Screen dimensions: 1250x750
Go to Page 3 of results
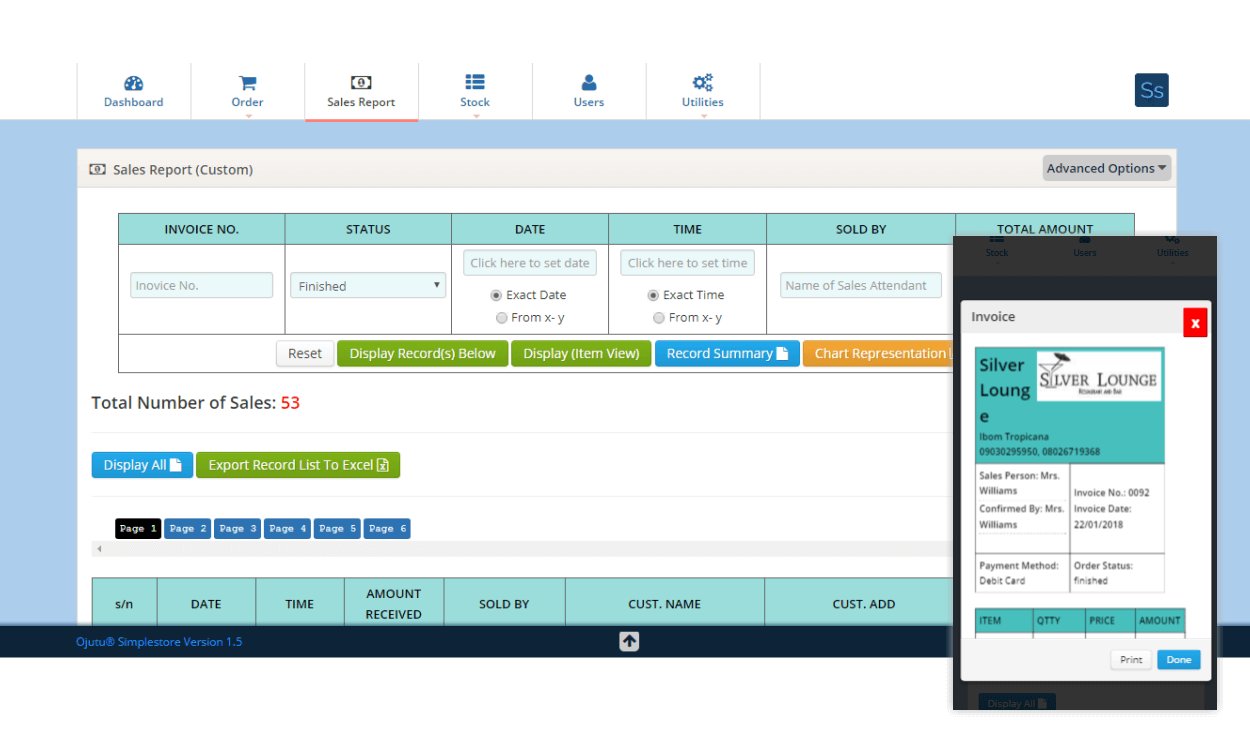click(238, 529)
